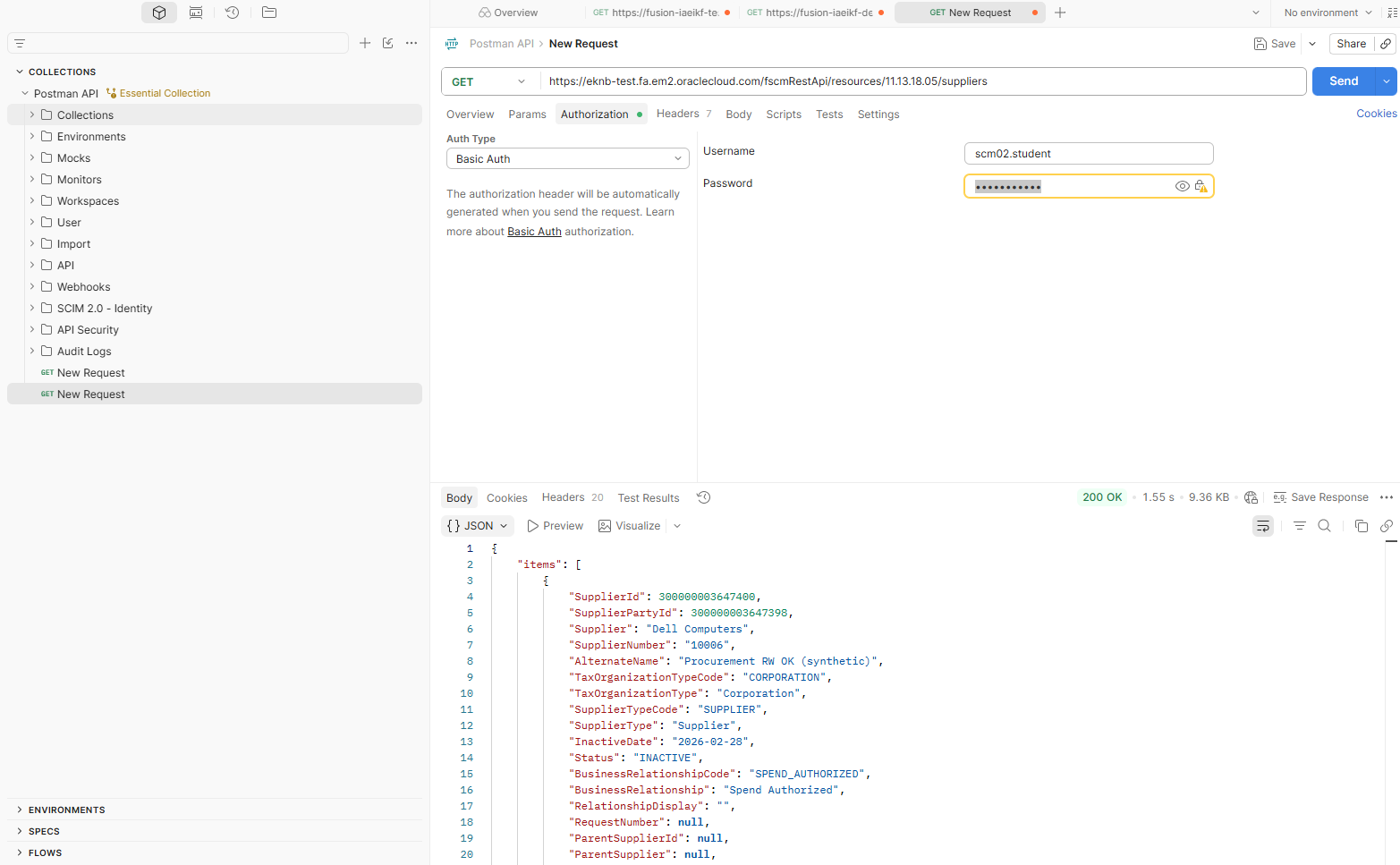Expand the ENVIRONMENTS sidebar section
1400x865 pixels.
click(x=20, y=810)
